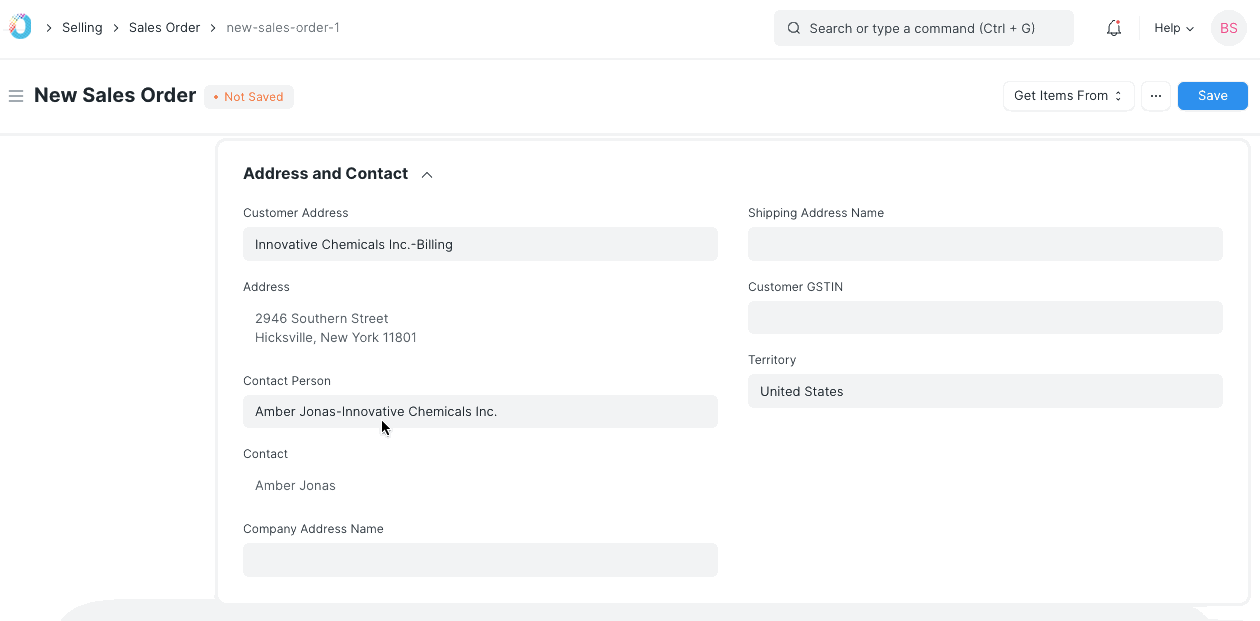Screen dimensions: 1260x621
Task: Click the Shipping Address Name label
Action: coord(816,213)
